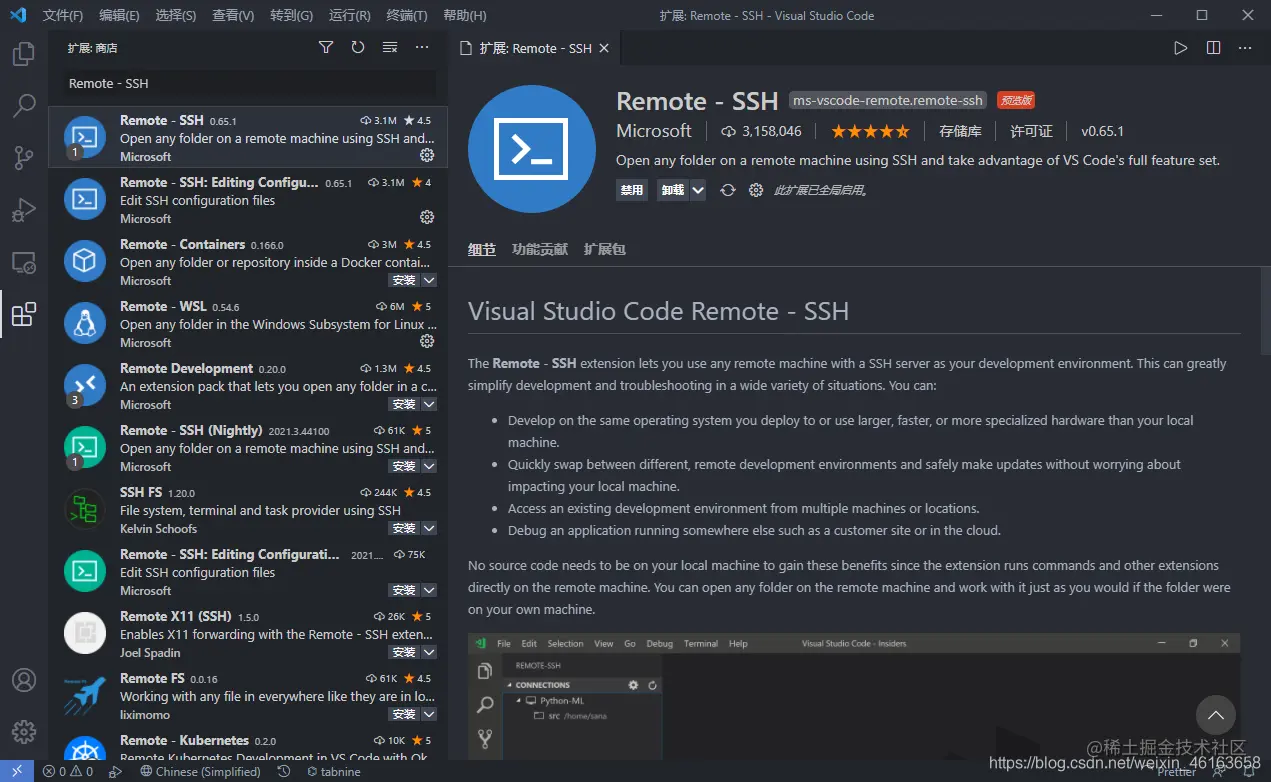Open the 查看(V) menu
The image size is (1271, 782).
click(233, 15)
